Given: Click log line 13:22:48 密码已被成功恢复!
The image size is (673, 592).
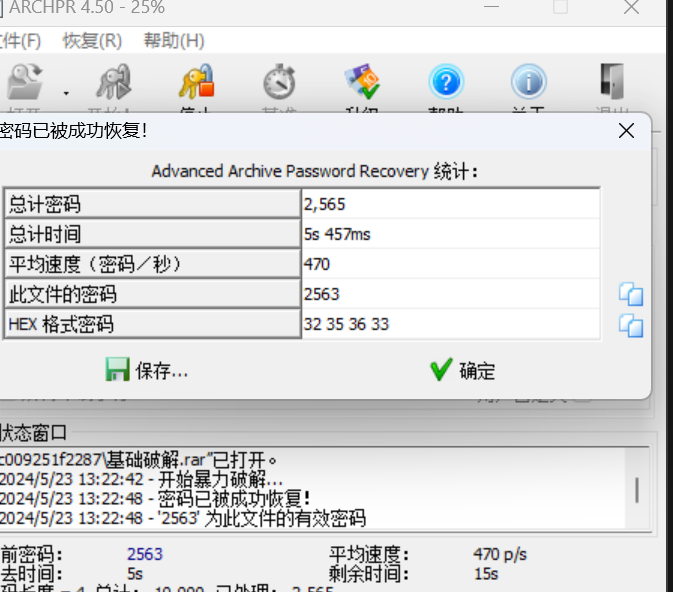Looking at the screenshot, I should point(155,498).
